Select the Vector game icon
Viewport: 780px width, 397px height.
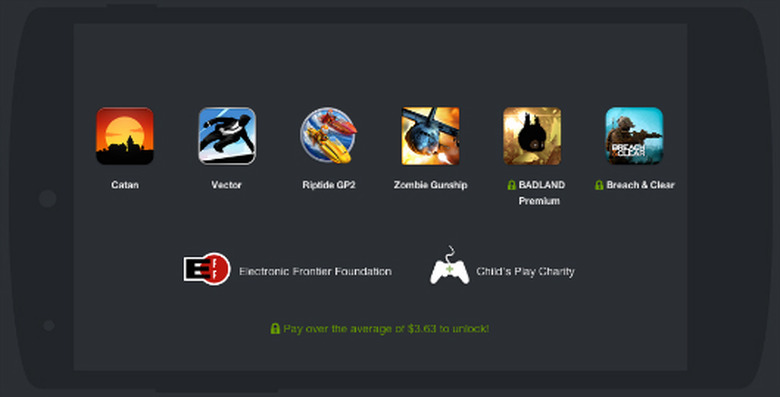coord(227,136)
